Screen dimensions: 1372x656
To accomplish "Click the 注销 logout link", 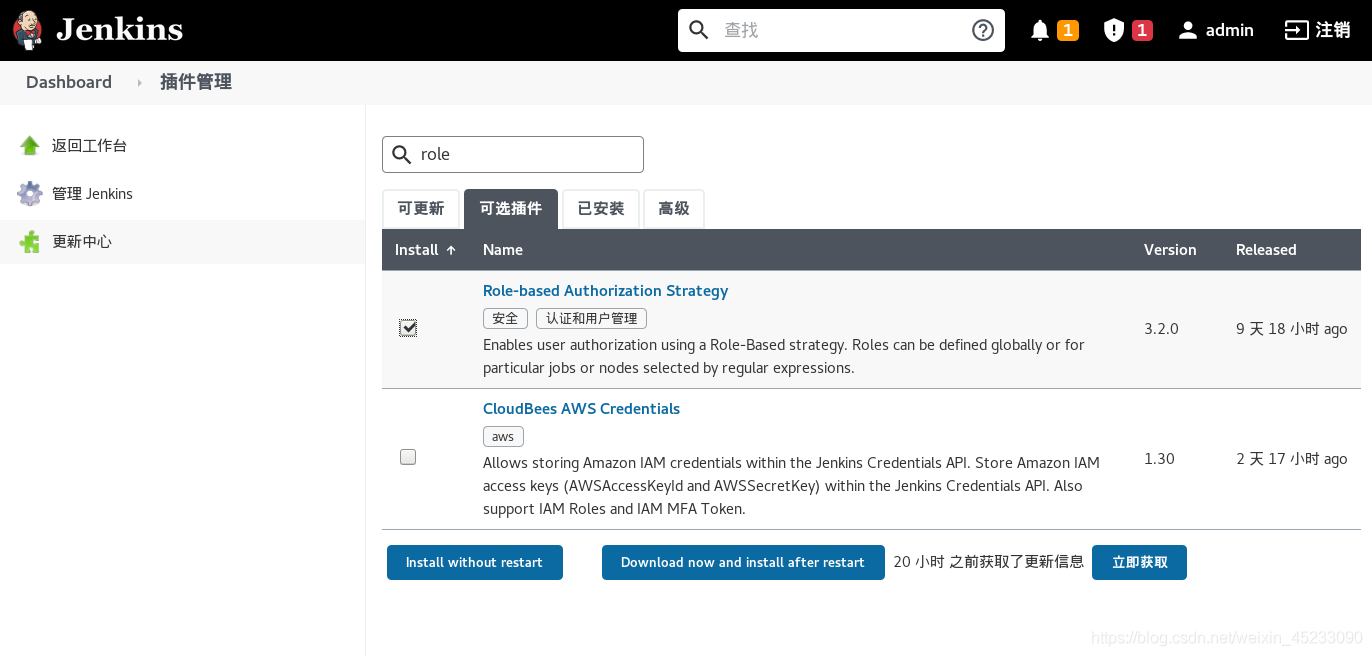I will coord(1333,30).
